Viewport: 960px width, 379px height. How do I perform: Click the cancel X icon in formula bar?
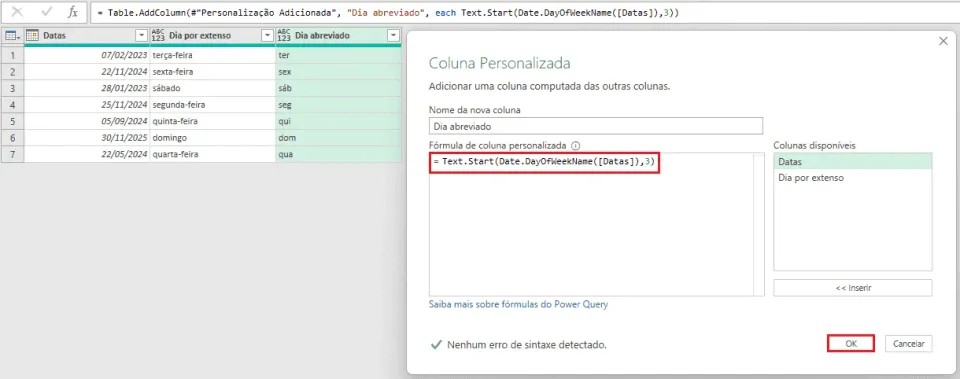[18, 12]
